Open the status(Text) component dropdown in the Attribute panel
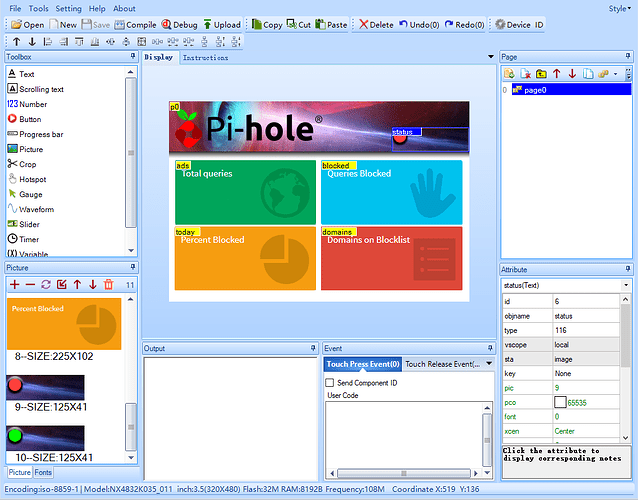The height and width of the screenshot is (500, 638). (626, 285)
